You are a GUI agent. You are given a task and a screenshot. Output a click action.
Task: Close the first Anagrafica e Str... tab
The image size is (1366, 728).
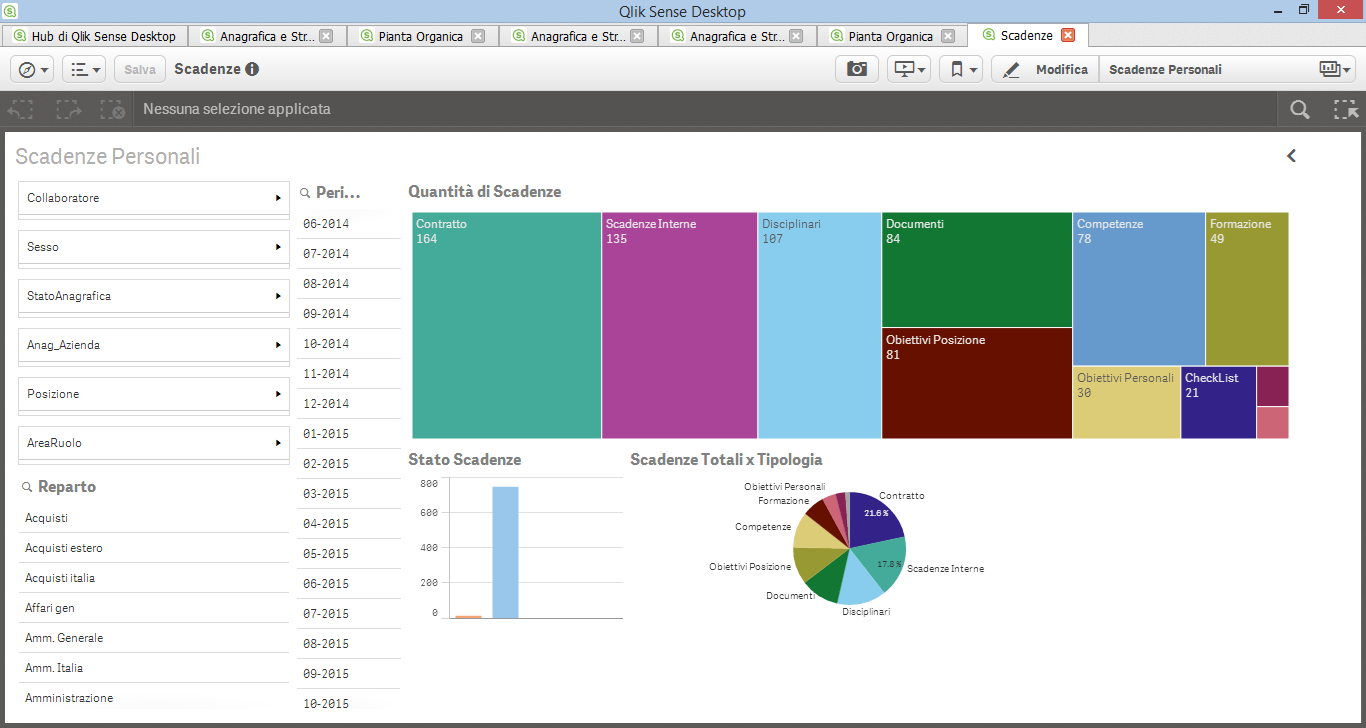tap(326, 36)
